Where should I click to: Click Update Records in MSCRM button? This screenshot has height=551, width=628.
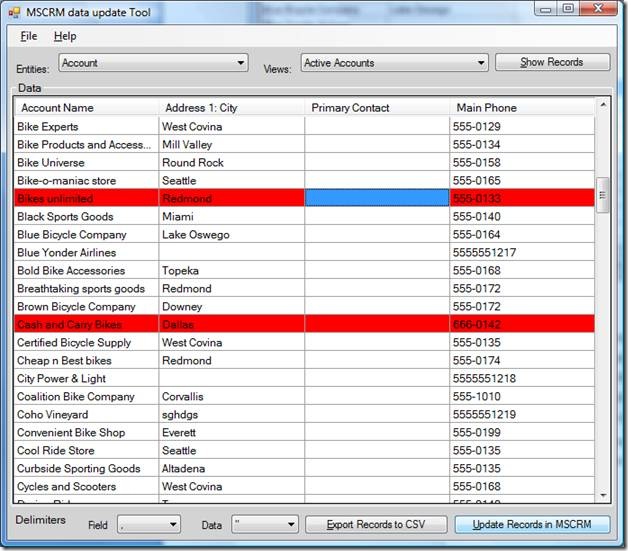point(532,524)
